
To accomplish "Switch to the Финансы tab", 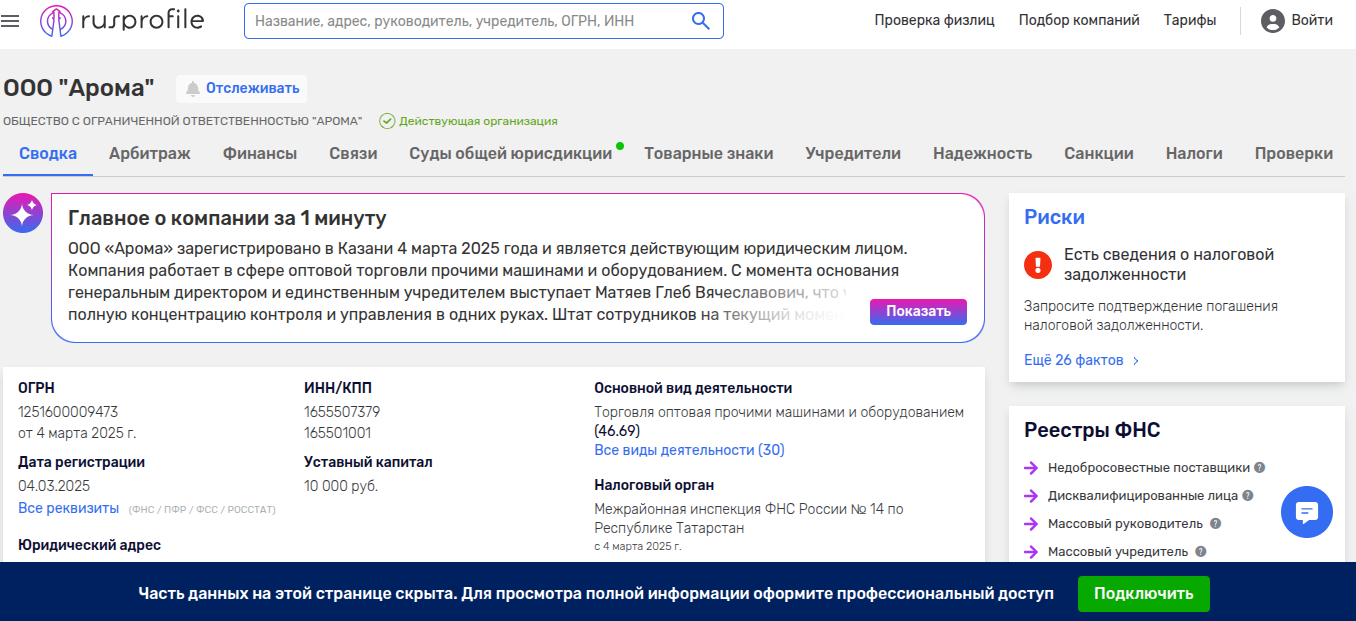I will (x=260, y=153).
